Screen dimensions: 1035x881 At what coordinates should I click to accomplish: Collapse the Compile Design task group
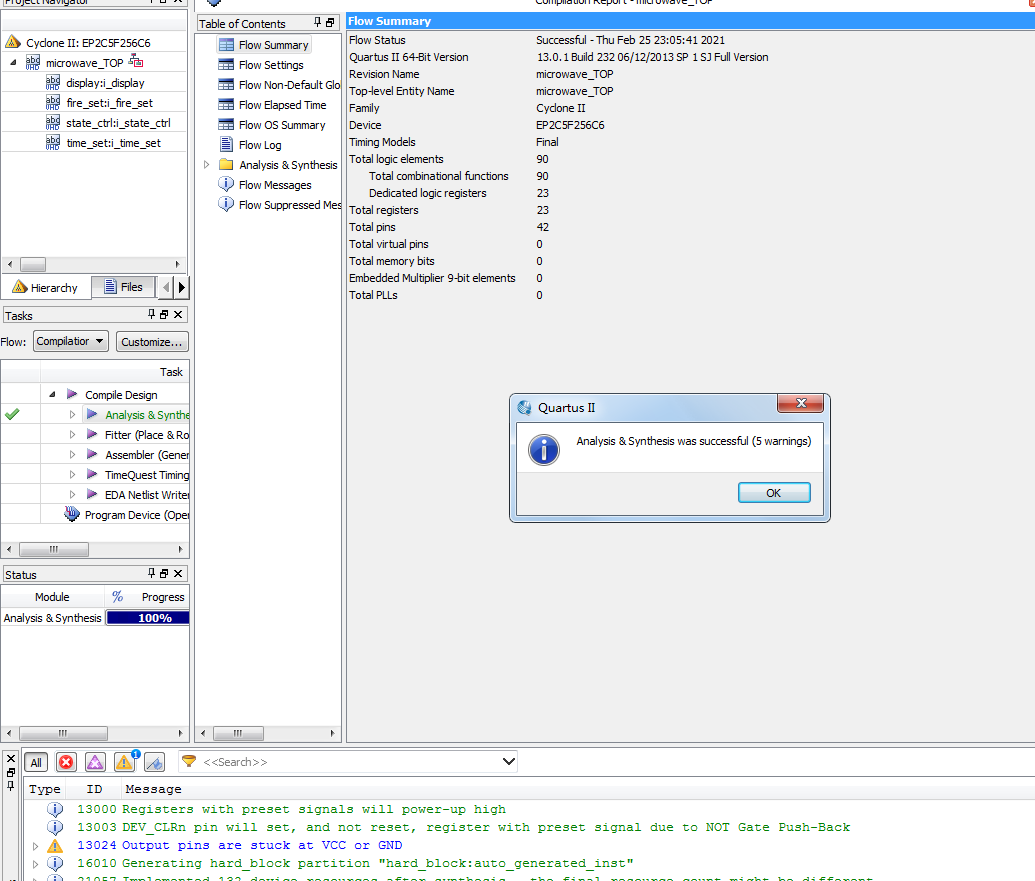tap(52, 395)
